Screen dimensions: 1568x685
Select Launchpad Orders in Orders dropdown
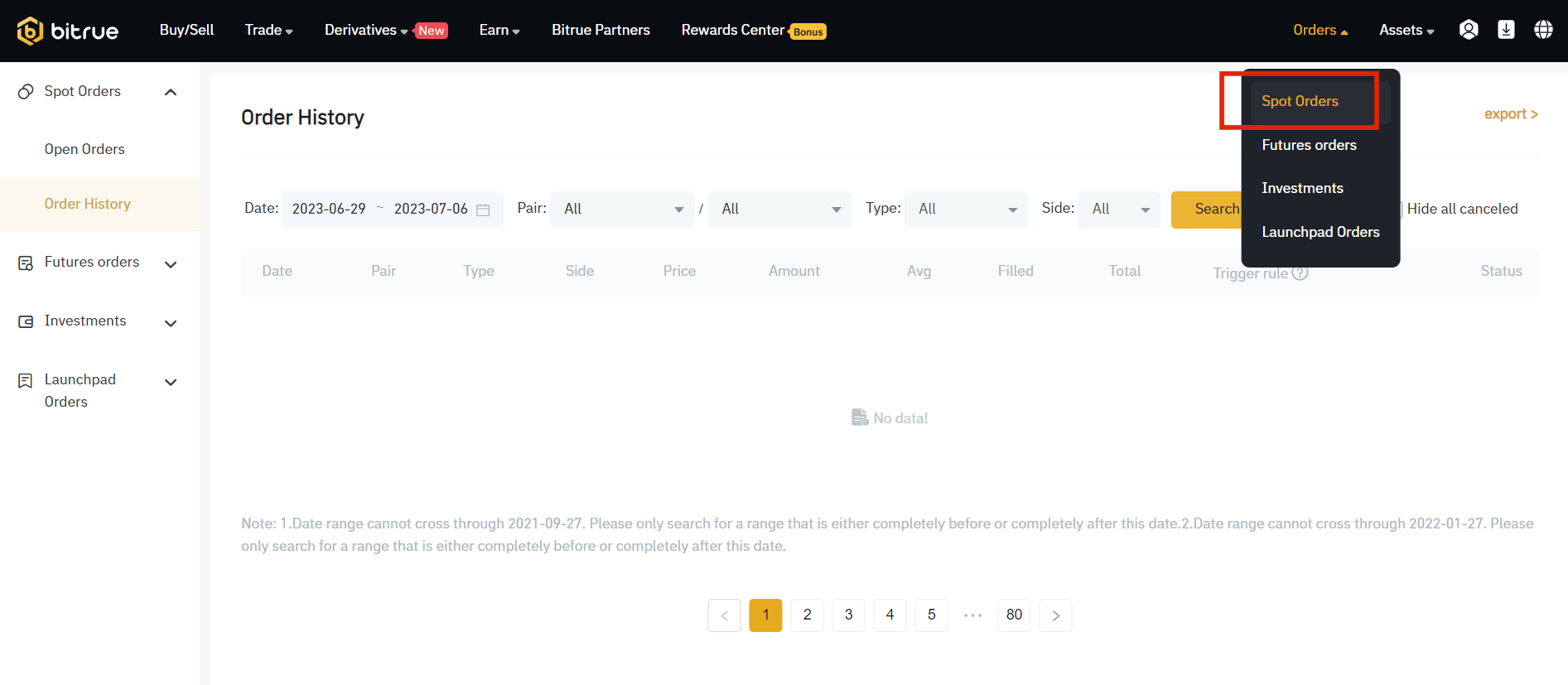pos(1320,232)
